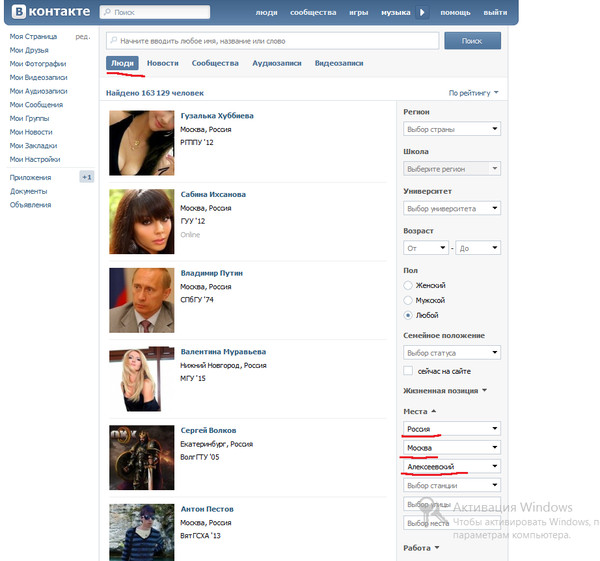600x561 pixels.
Task: Open Мои Новости in the sidebar
Action: (31, 132)
